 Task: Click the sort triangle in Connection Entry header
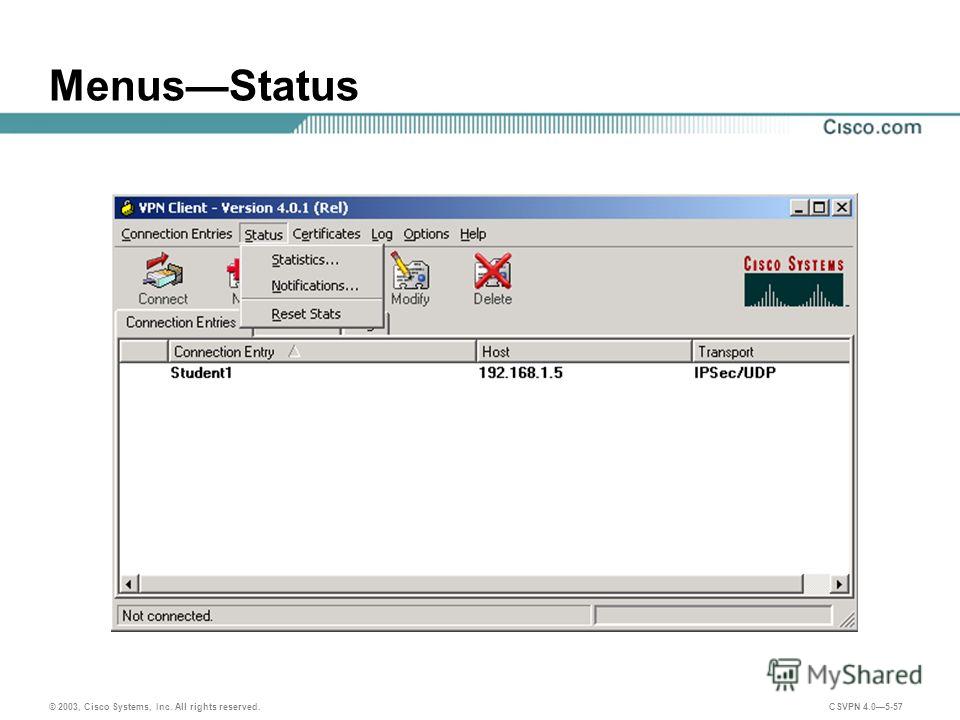point(294,351)
